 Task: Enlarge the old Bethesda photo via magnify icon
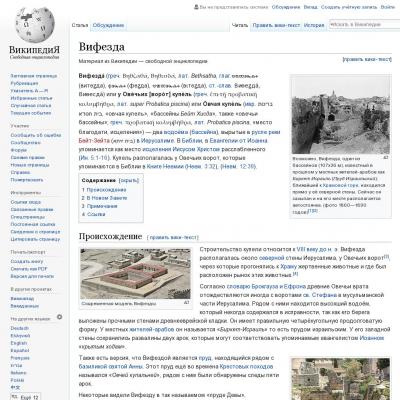point(386,157)
